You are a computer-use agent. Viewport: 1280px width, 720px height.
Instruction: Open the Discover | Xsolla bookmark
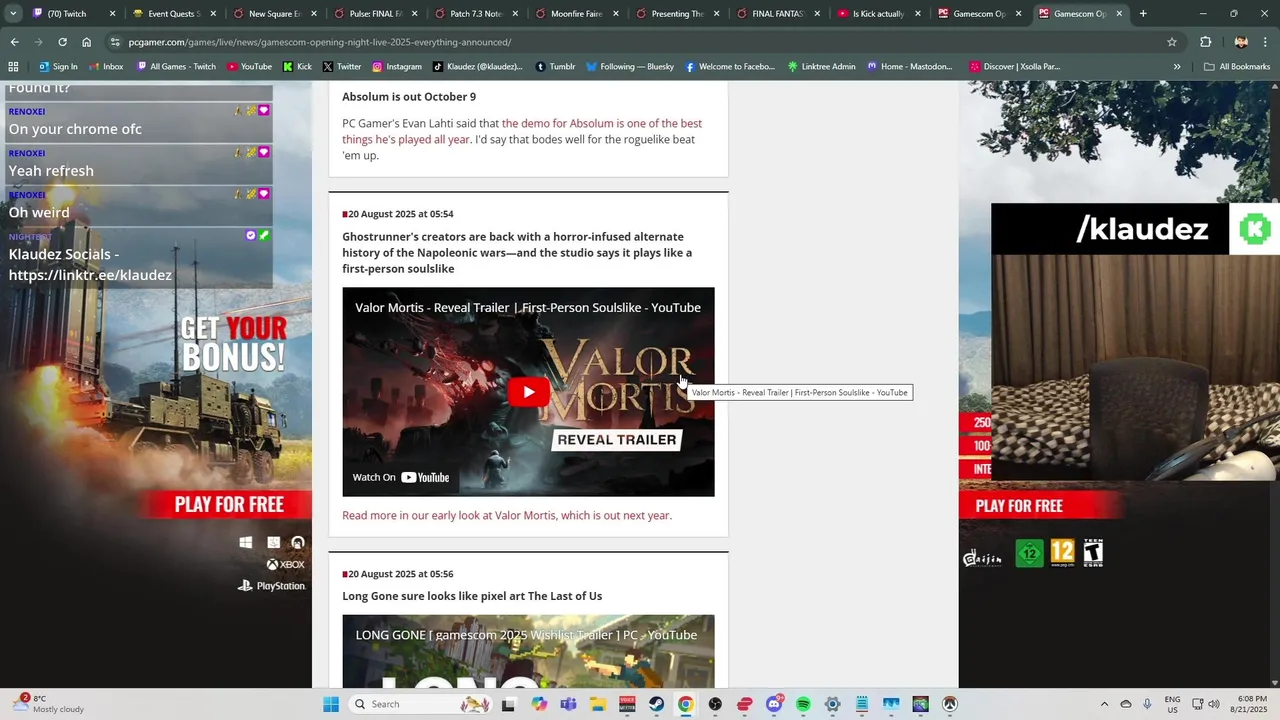pyautogui.click(x=1014, y=67)
